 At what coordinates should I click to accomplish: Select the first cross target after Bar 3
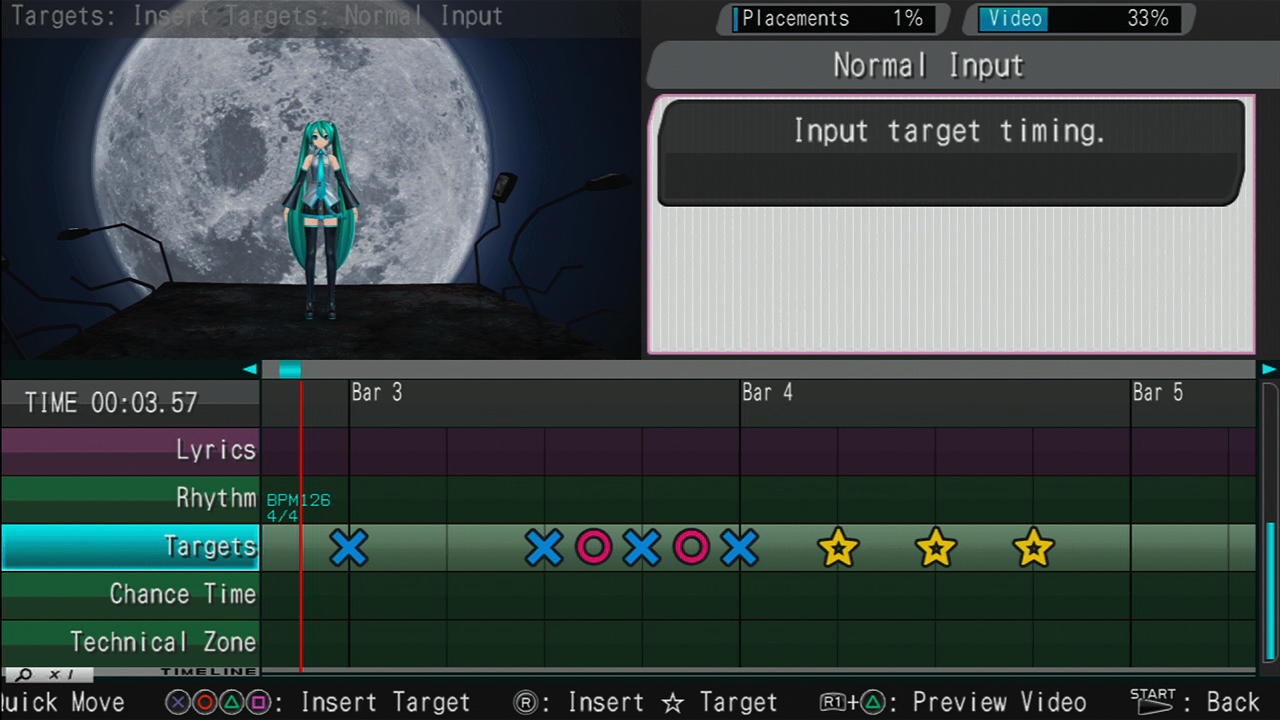pos(544,548)
